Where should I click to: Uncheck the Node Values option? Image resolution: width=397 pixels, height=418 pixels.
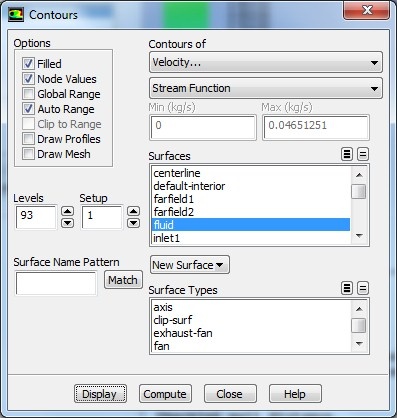click(x=28, y=79)
